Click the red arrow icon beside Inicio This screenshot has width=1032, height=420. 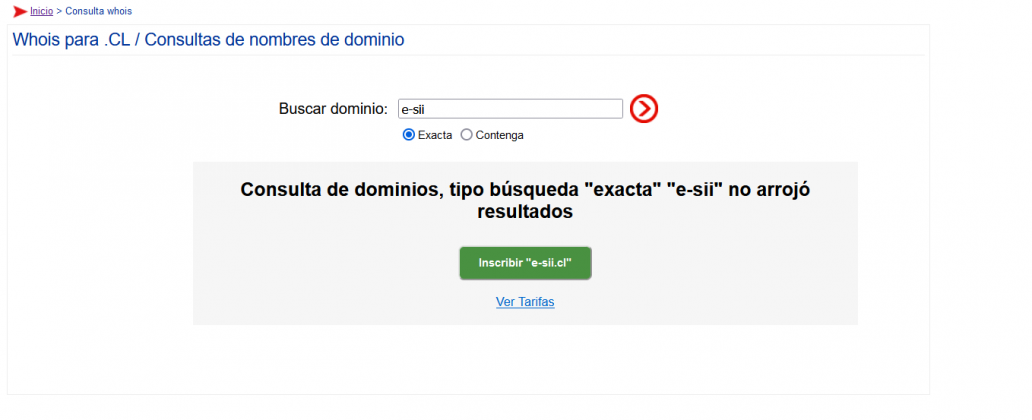point(20,11)
